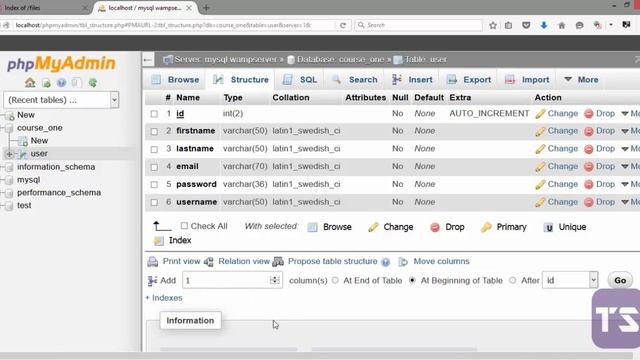This screenshot has width=640, height=360.
Task: Tick checkbox for firstname column row
Action: tap(154, 131)
